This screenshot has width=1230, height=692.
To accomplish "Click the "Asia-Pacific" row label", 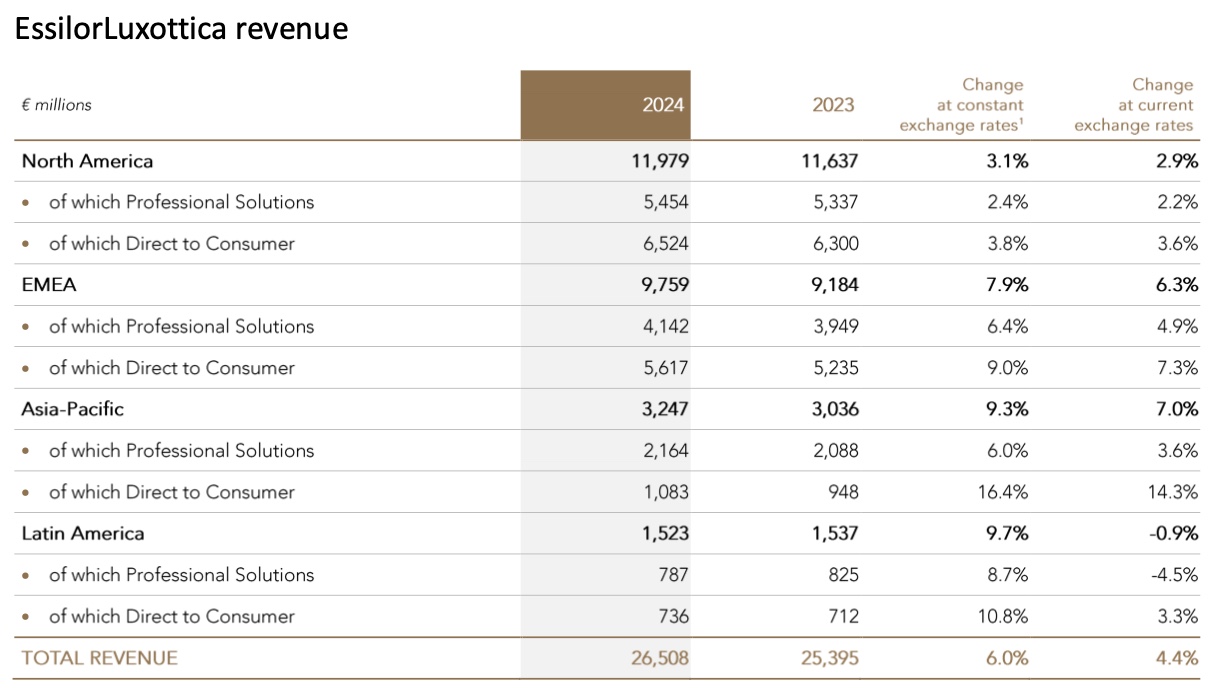I will pyautogui.click(x=73, y=409).
